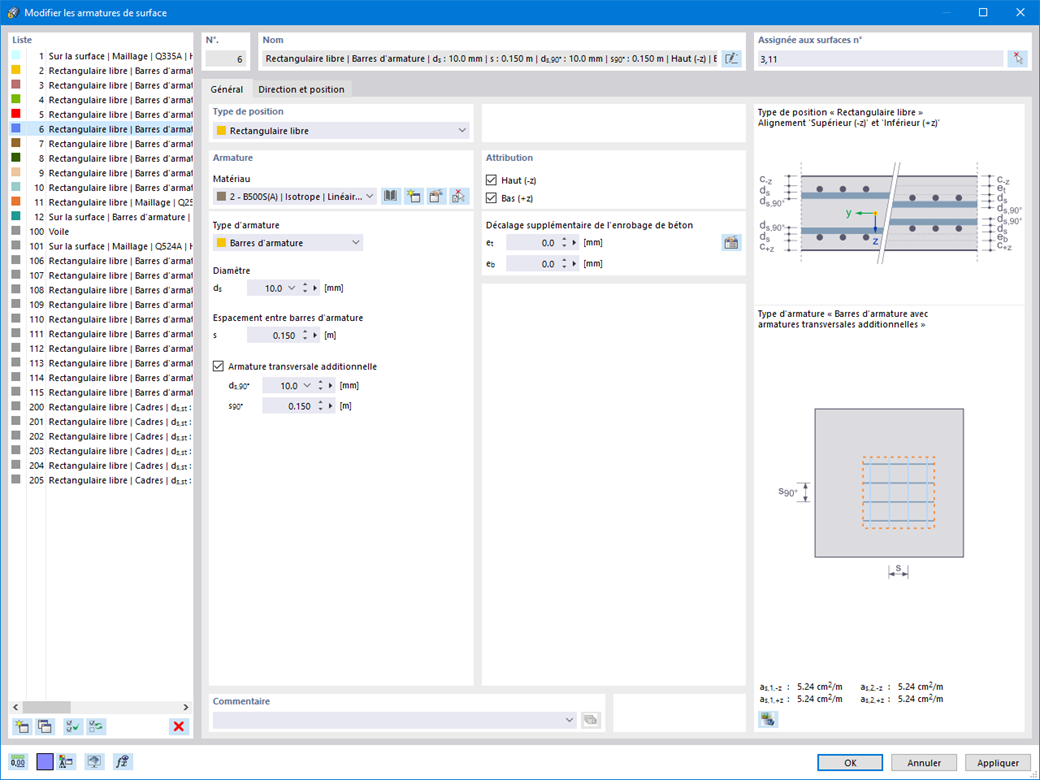
Task: Open the material library book icon
Action: tap(391, 196)
